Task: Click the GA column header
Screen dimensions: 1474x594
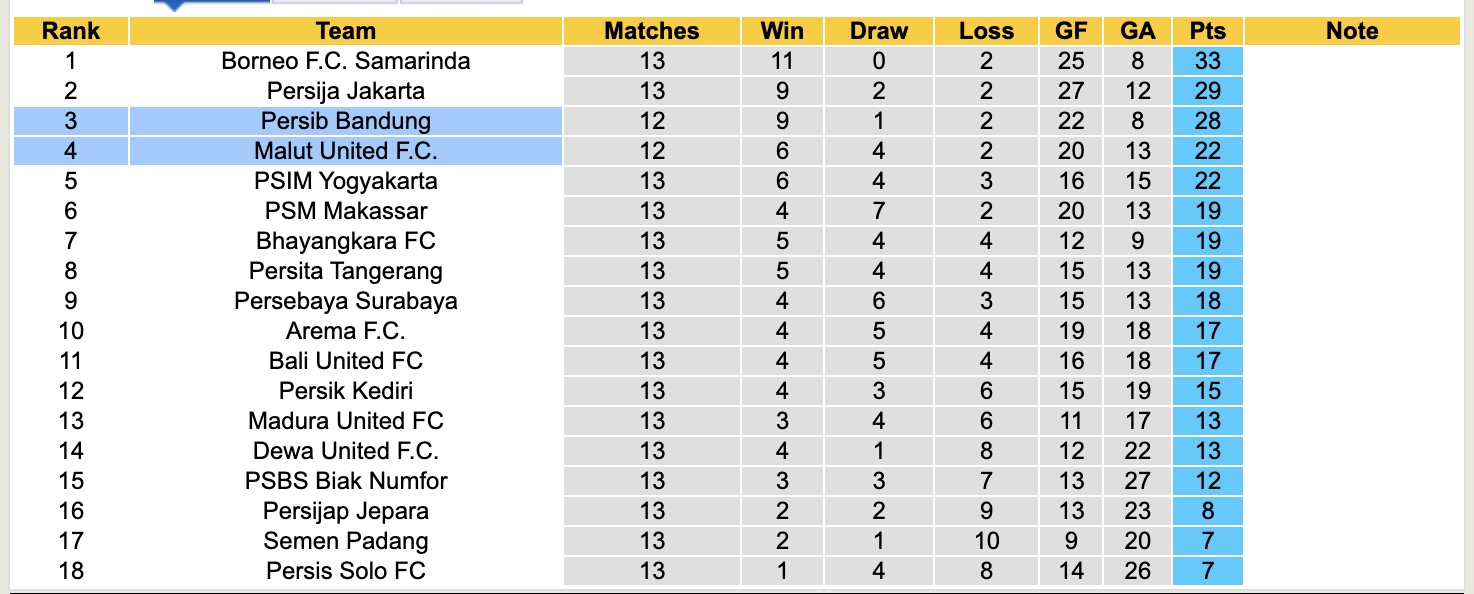Action: (x=1138, y=31)
